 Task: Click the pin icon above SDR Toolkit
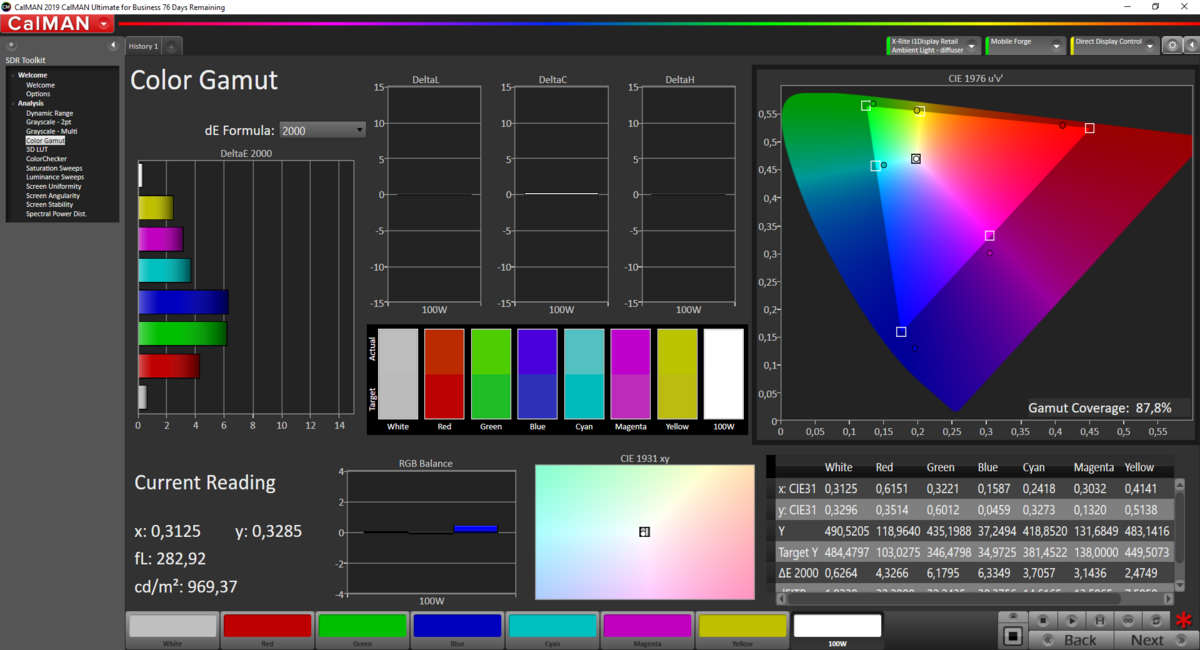click(x=10, y=46)
